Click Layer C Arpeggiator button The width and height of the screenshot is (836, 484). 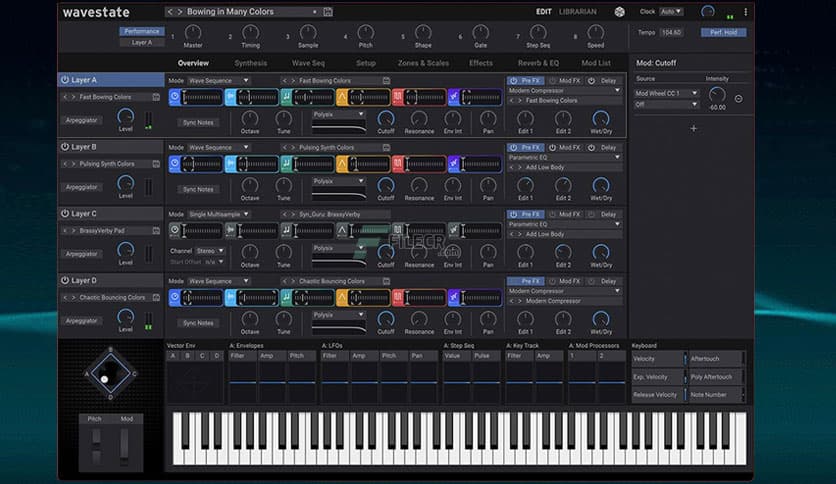pyautogui.click(x=82, y=254)
